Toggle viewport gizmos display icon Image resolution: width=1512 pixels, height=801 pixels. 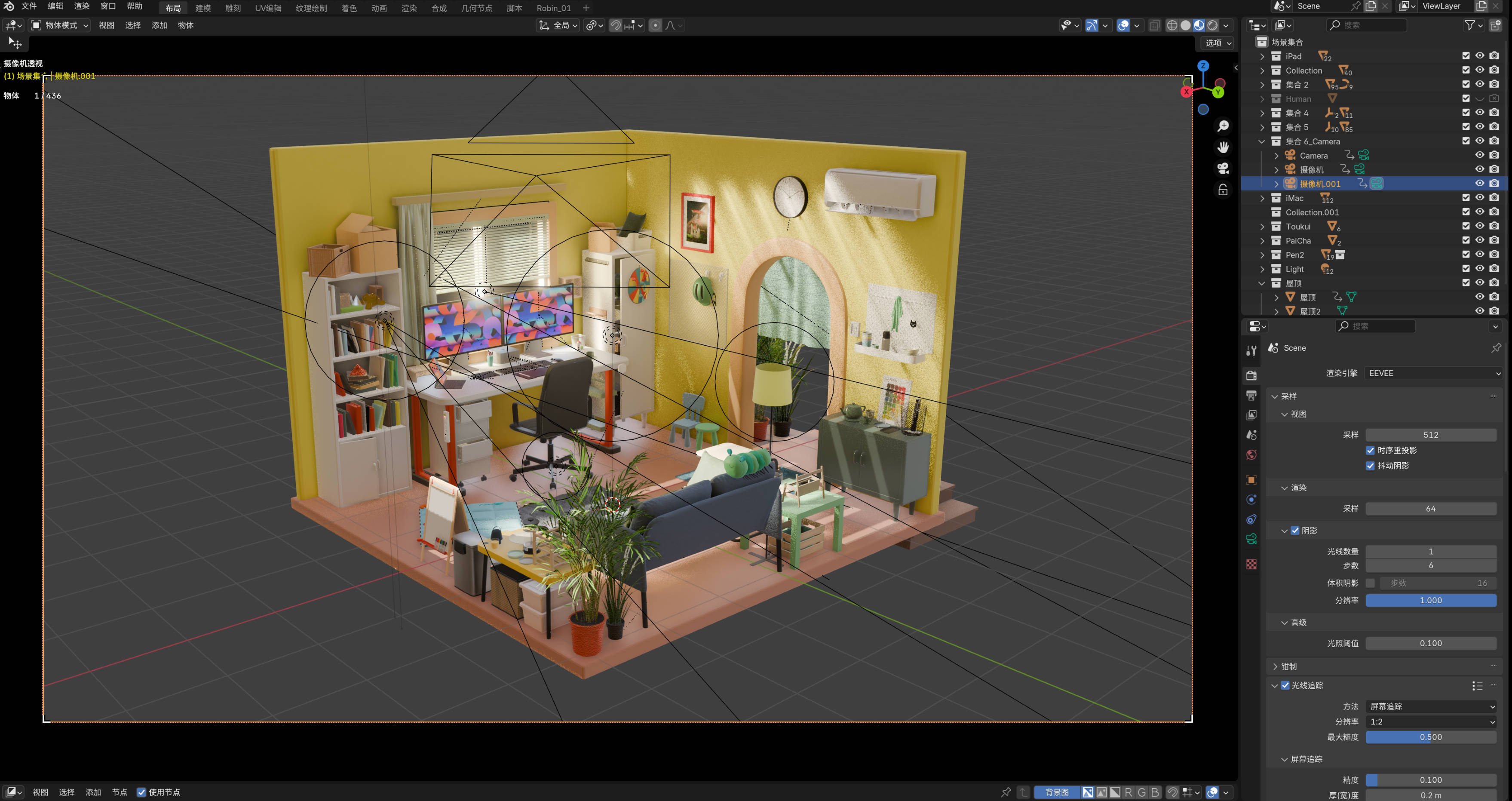(x=1091, y=25)
